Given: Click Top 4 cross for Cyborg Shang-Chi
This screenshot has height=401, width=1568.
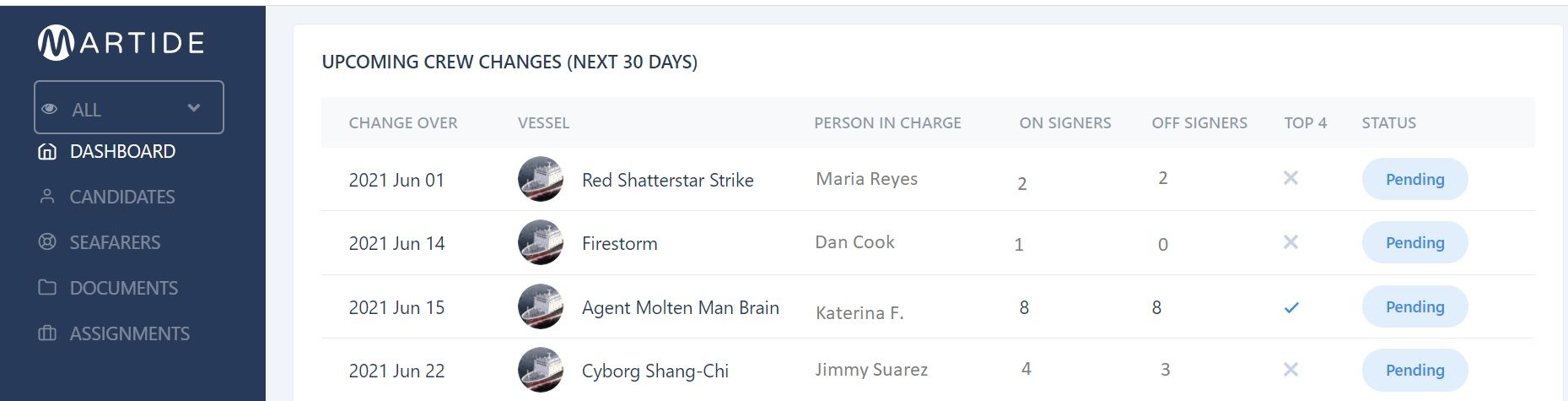Looking at the screenshot, I should [1291, 369].
